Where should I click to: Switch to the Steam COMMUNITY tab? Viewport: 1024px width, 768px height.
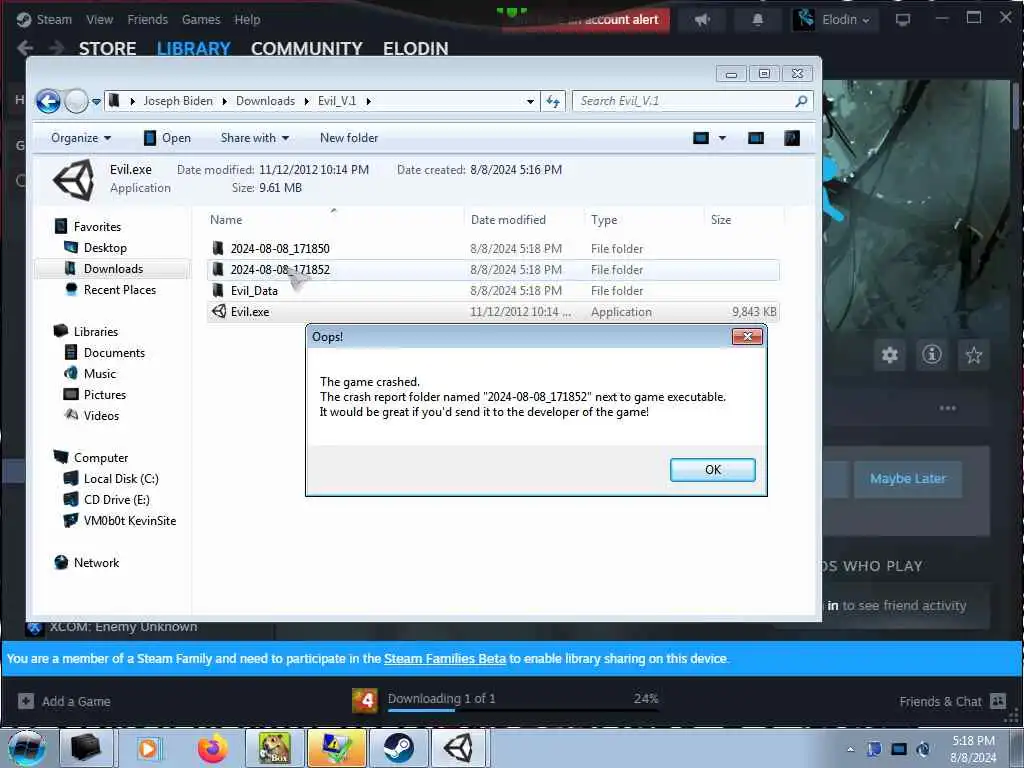click(x=306, y=48)
